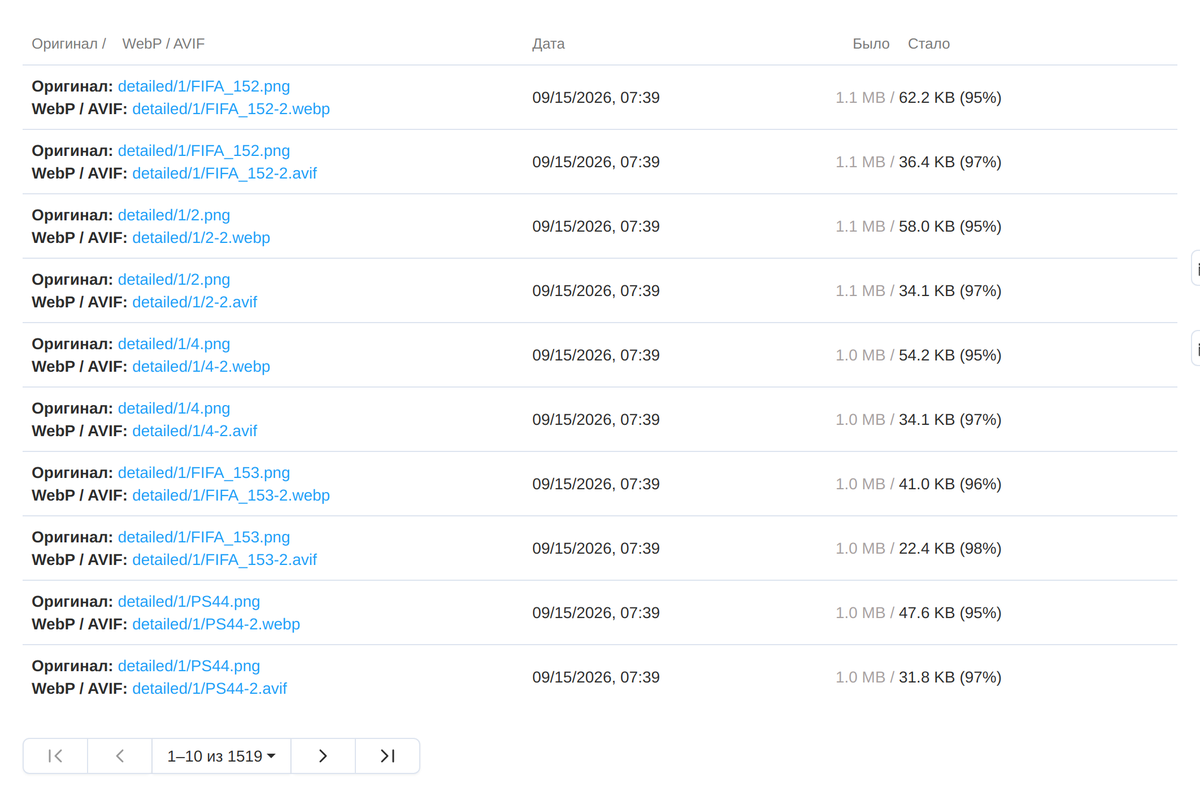
Task: Jump to the last page of results
Action: pyautogui.click(x=387, y=756)
